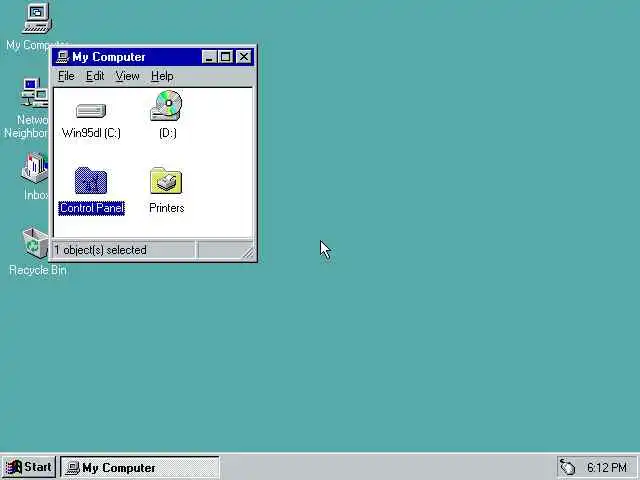Select the Win95dl (C:) drive icon
The width and height of the screenshot is (640, 480).
coord(91,111)
